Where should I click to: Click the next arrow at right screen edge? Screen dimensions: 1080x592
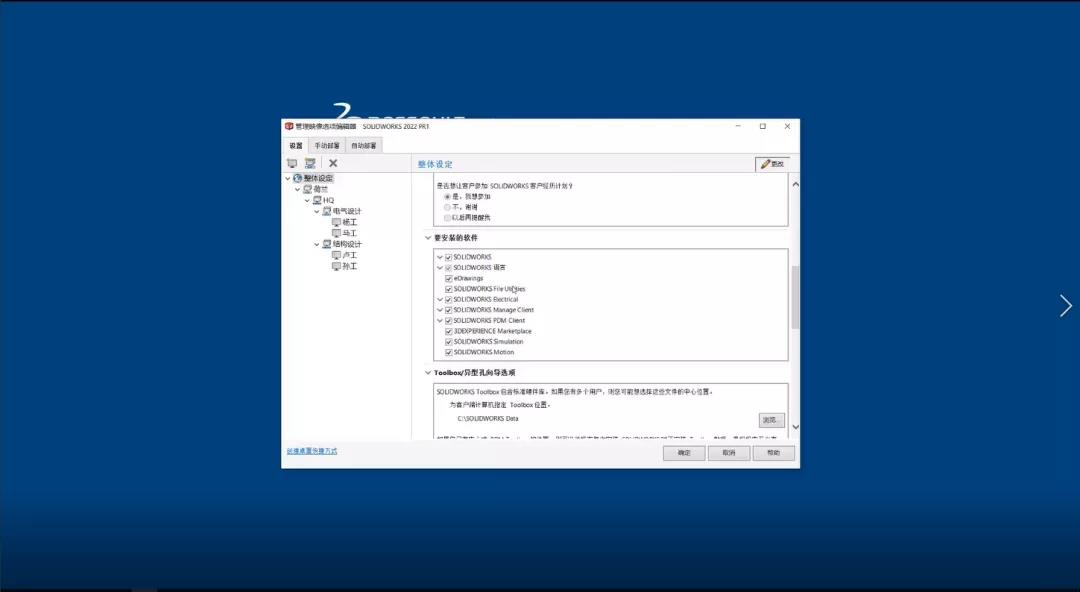(1066, 306)
